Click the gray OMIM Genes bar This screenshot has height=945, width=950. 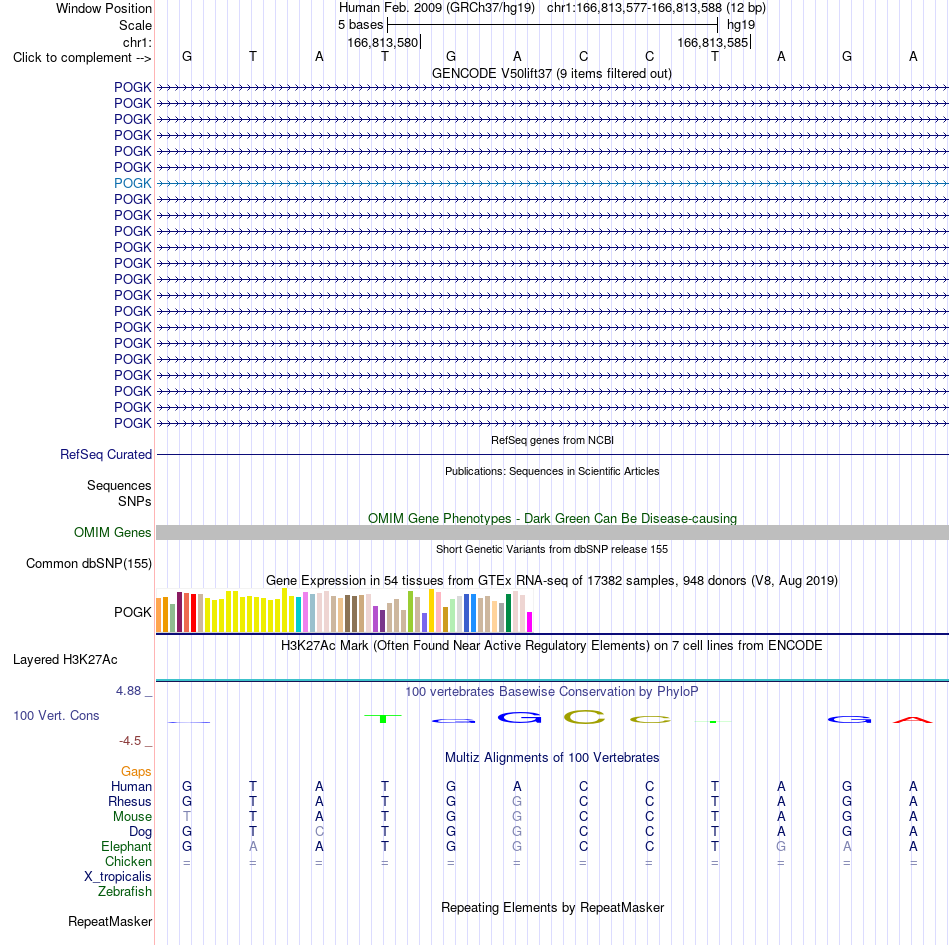click(x=553, y=532)
